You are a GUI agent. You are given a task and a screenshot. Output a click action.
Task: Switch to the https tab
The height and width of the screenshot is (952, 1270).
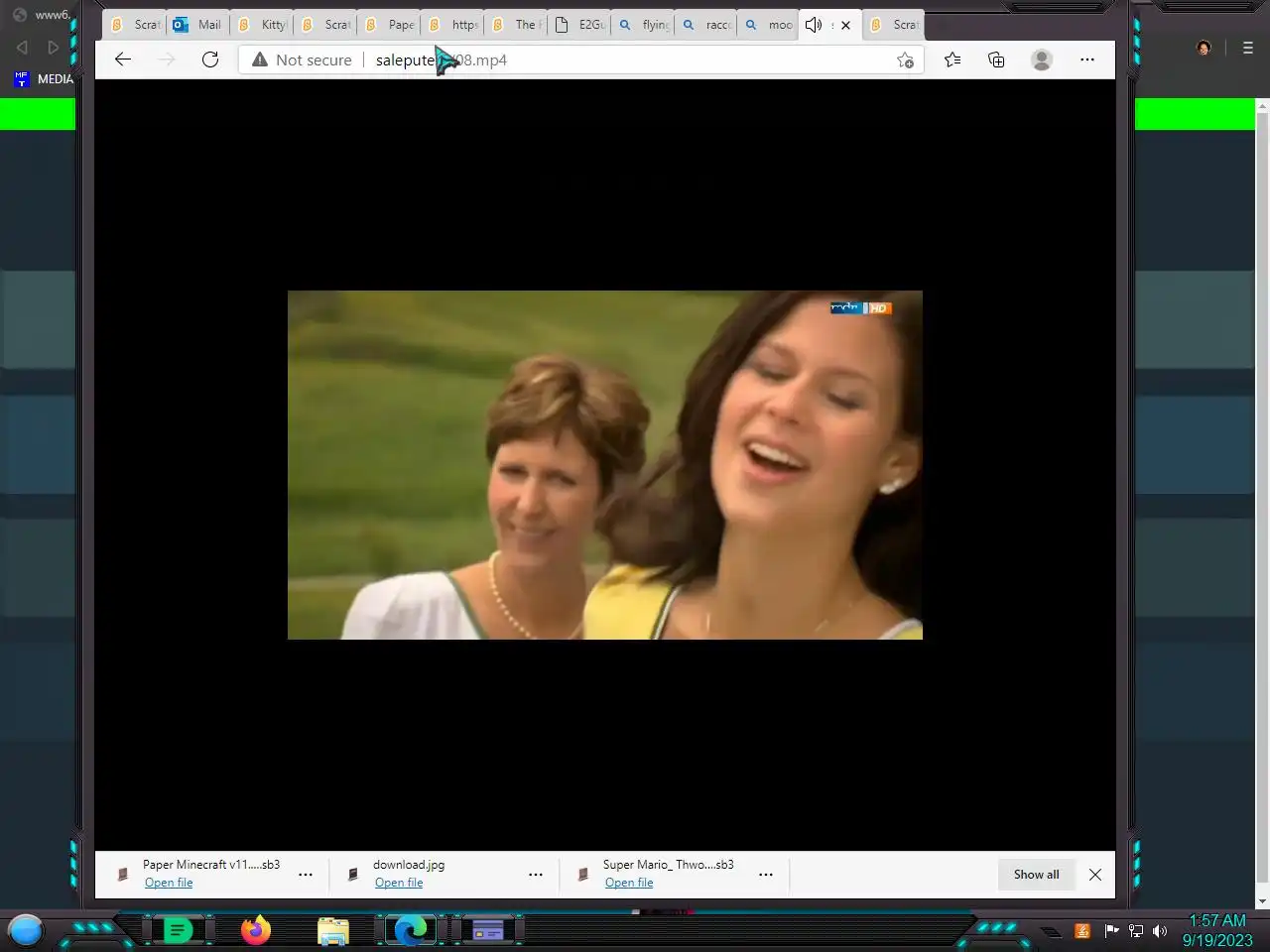452,25
